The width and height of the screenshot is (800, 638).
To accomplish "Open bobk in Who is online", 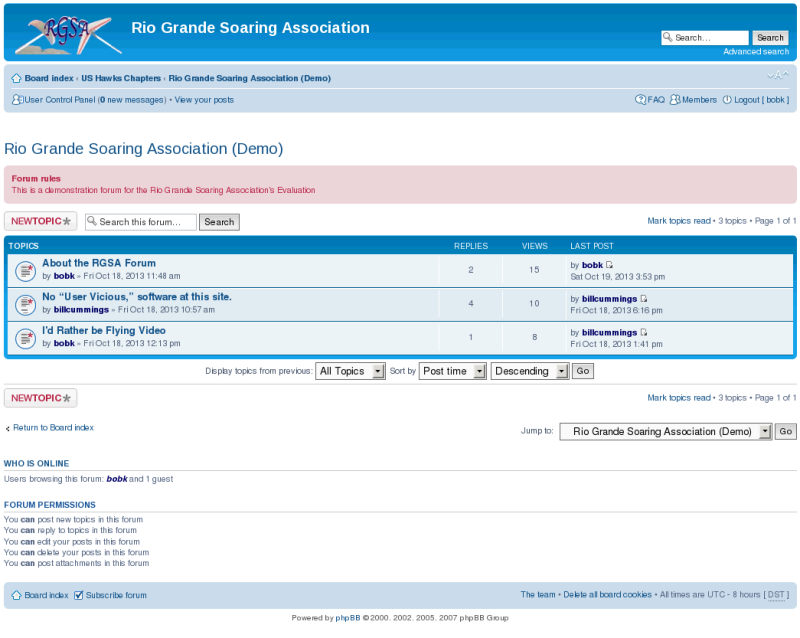I will [x=117, y=479].
